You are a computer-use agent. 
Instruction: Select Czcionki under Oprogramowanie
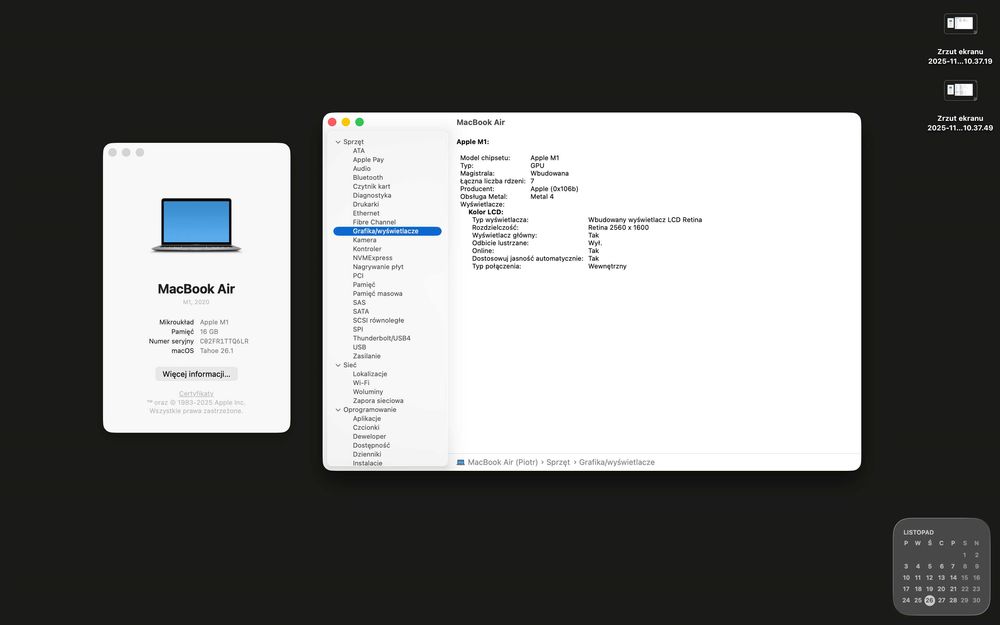coord(366,428)
